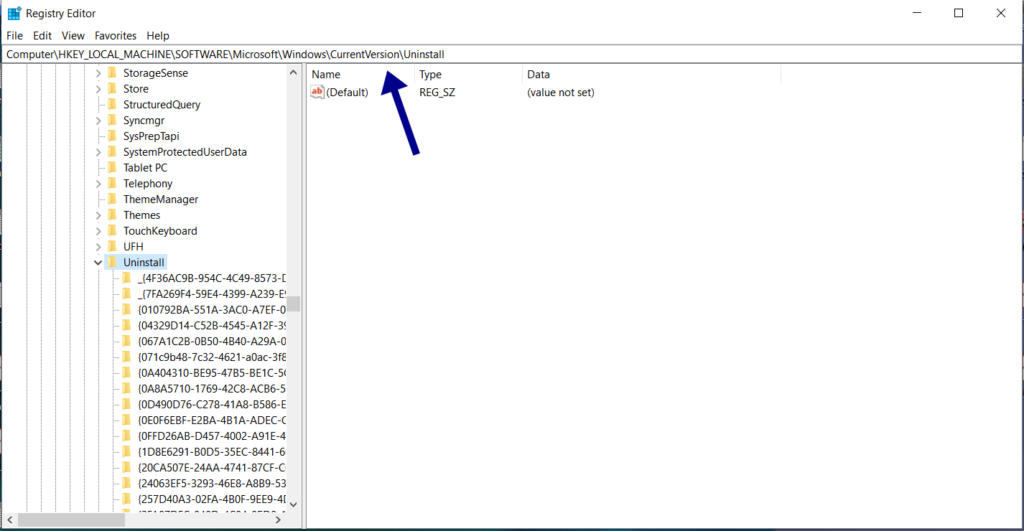Collapse the Uninstall key

[x=98, y=263]
